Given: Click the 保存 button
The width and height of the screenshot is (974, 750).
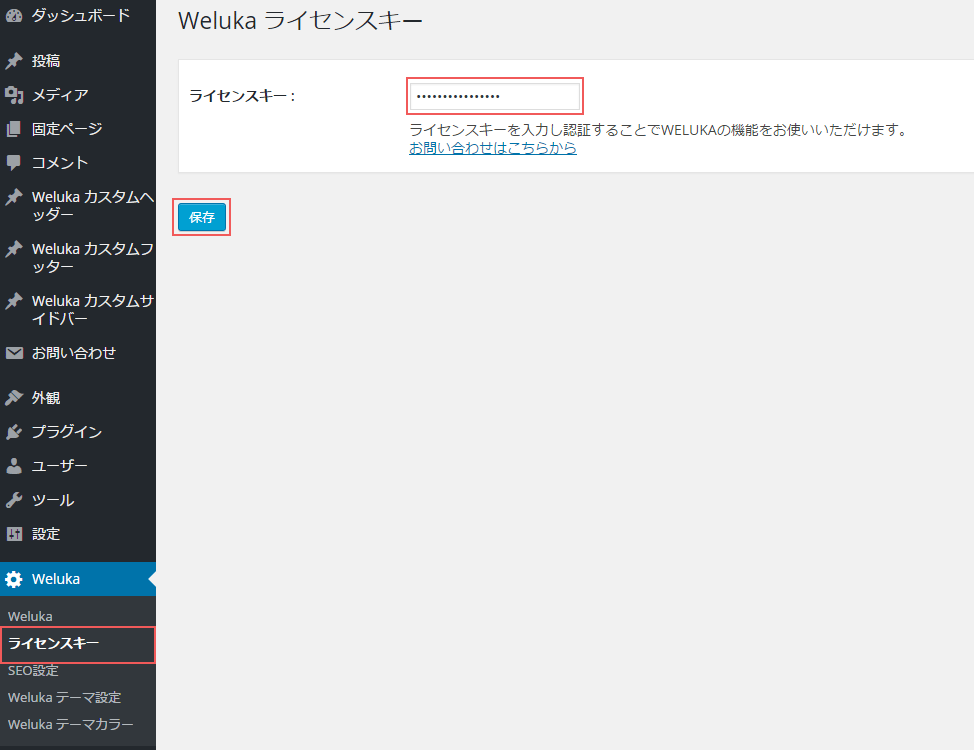Looking at the screenshot, I should coord(202,217).
